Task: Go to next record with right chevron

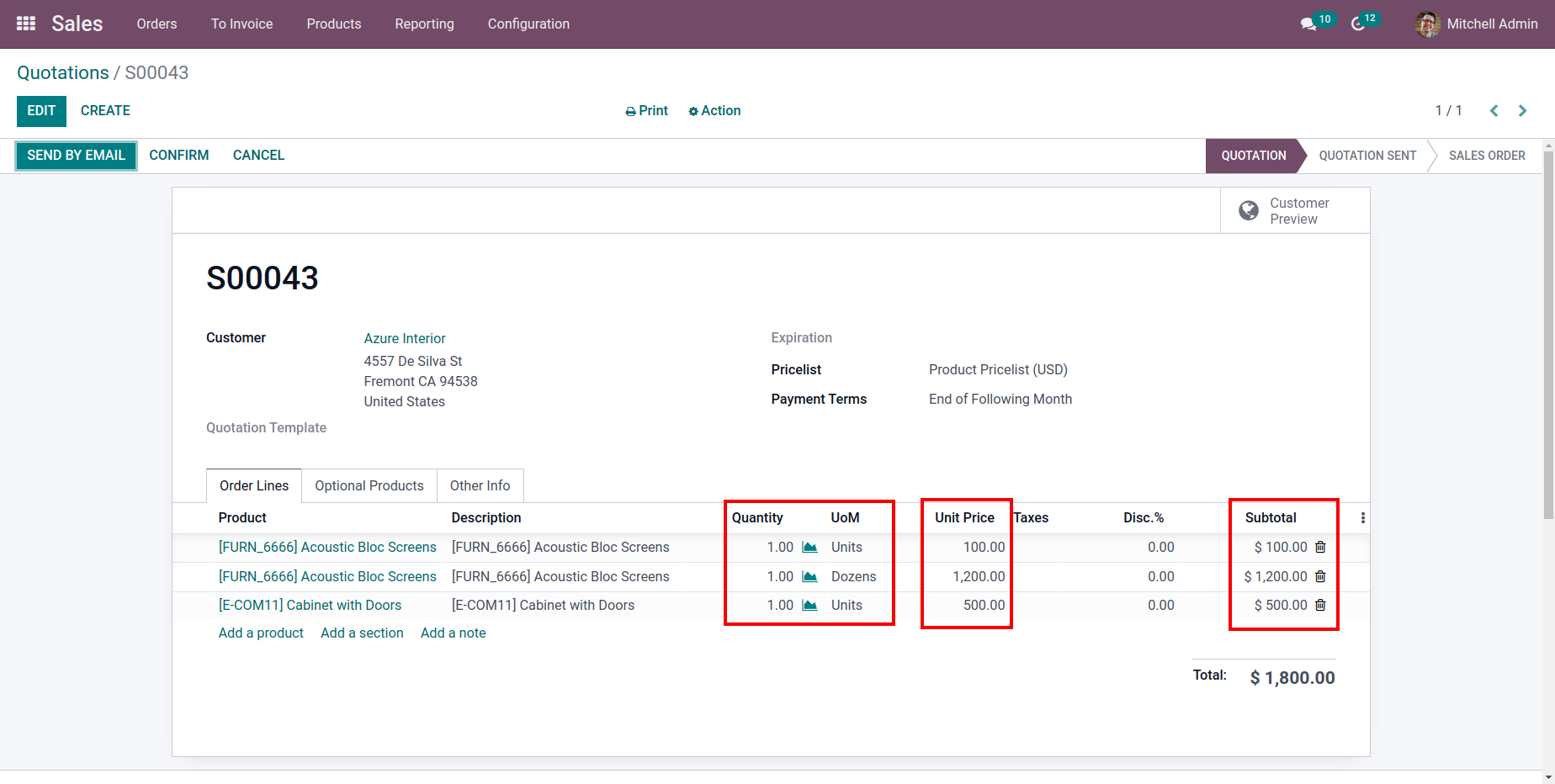Action: point(1522,111)
